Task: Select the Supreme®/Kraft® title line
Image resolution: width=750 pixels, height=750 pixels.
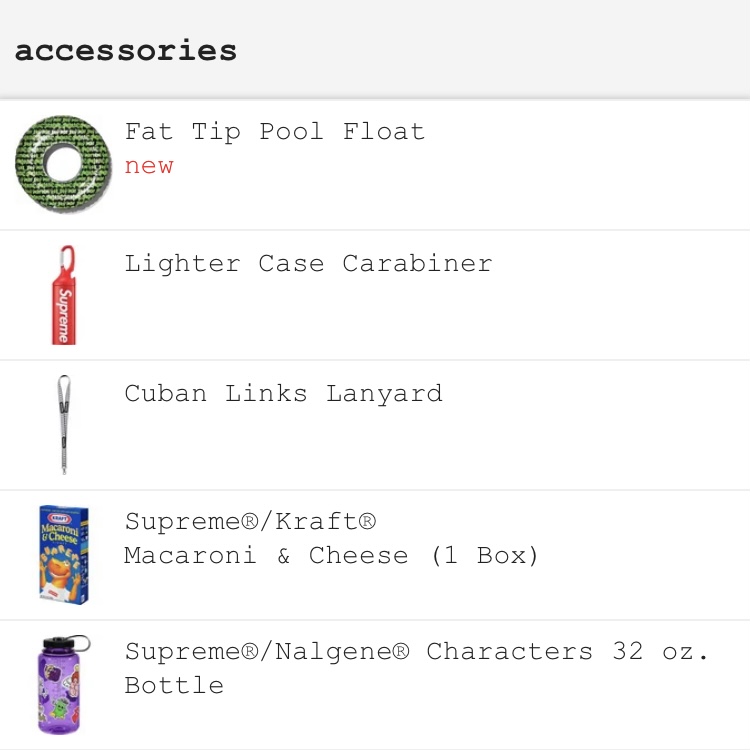Action: (250, 521)
